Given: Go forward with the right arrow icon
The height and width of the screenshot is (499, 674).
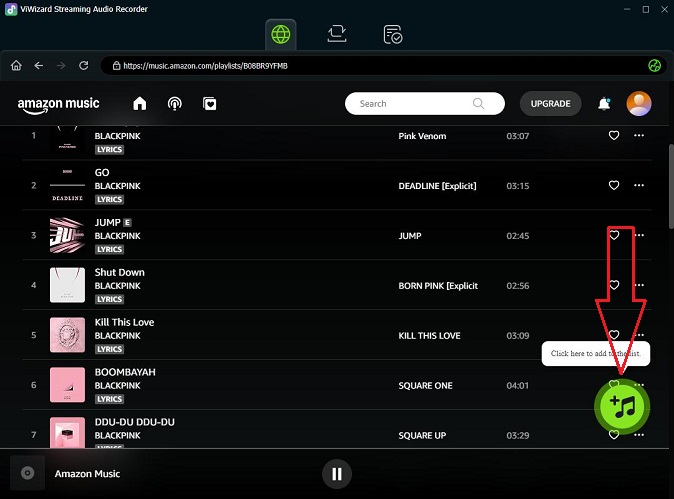Looking at the screenshot, I should 61,65.
